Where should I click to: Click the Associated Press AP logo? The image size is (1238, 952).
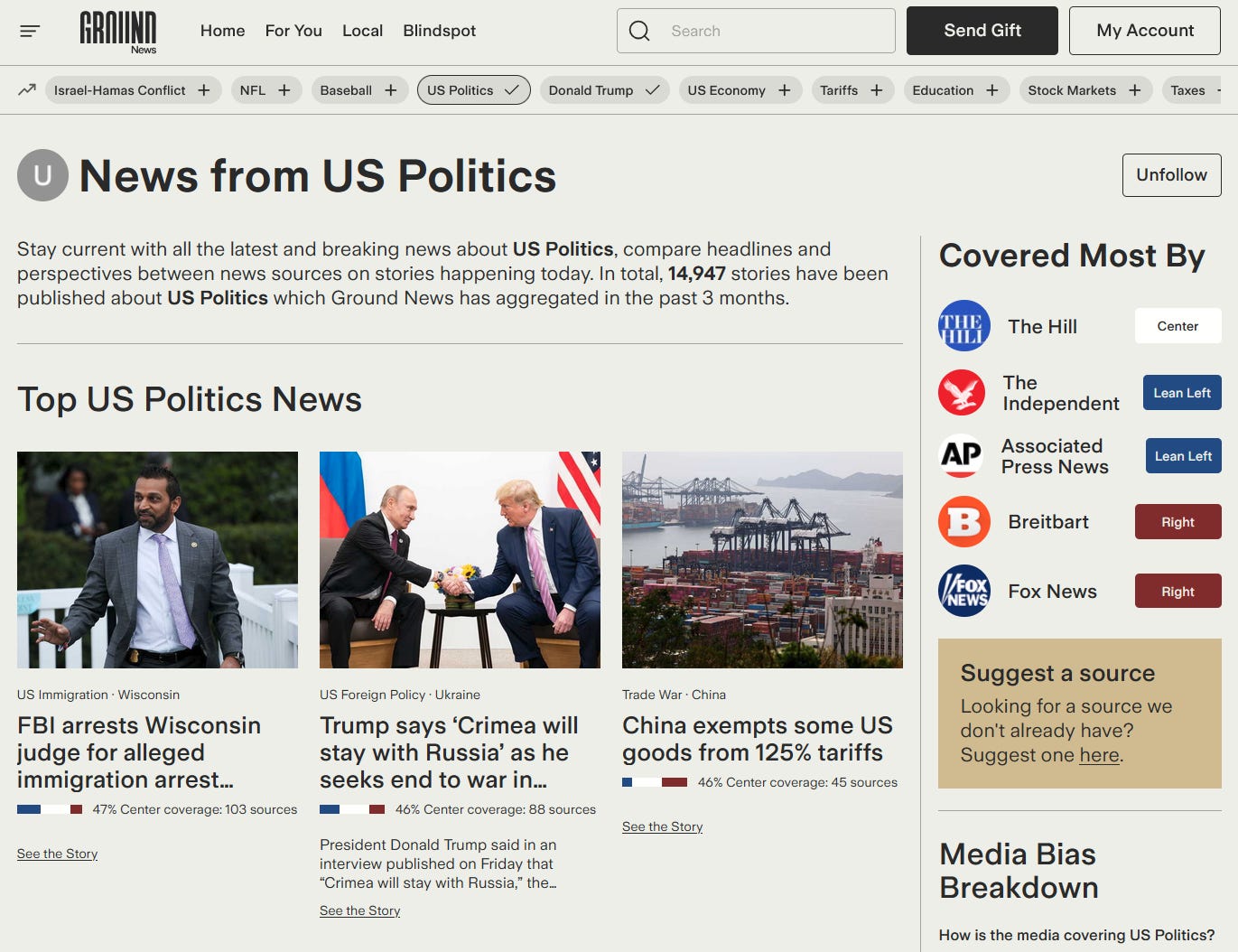coord(961,456)
